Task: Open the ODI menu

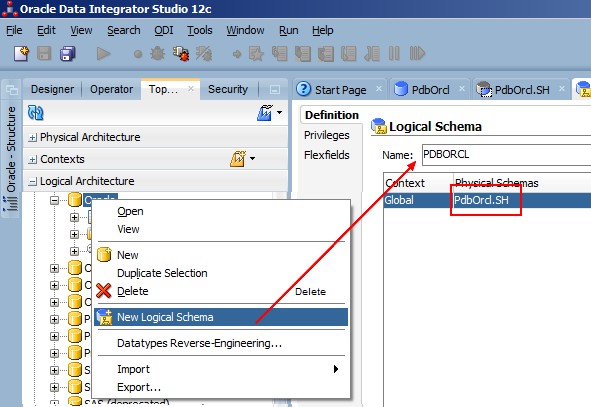Action: point(164,30)
